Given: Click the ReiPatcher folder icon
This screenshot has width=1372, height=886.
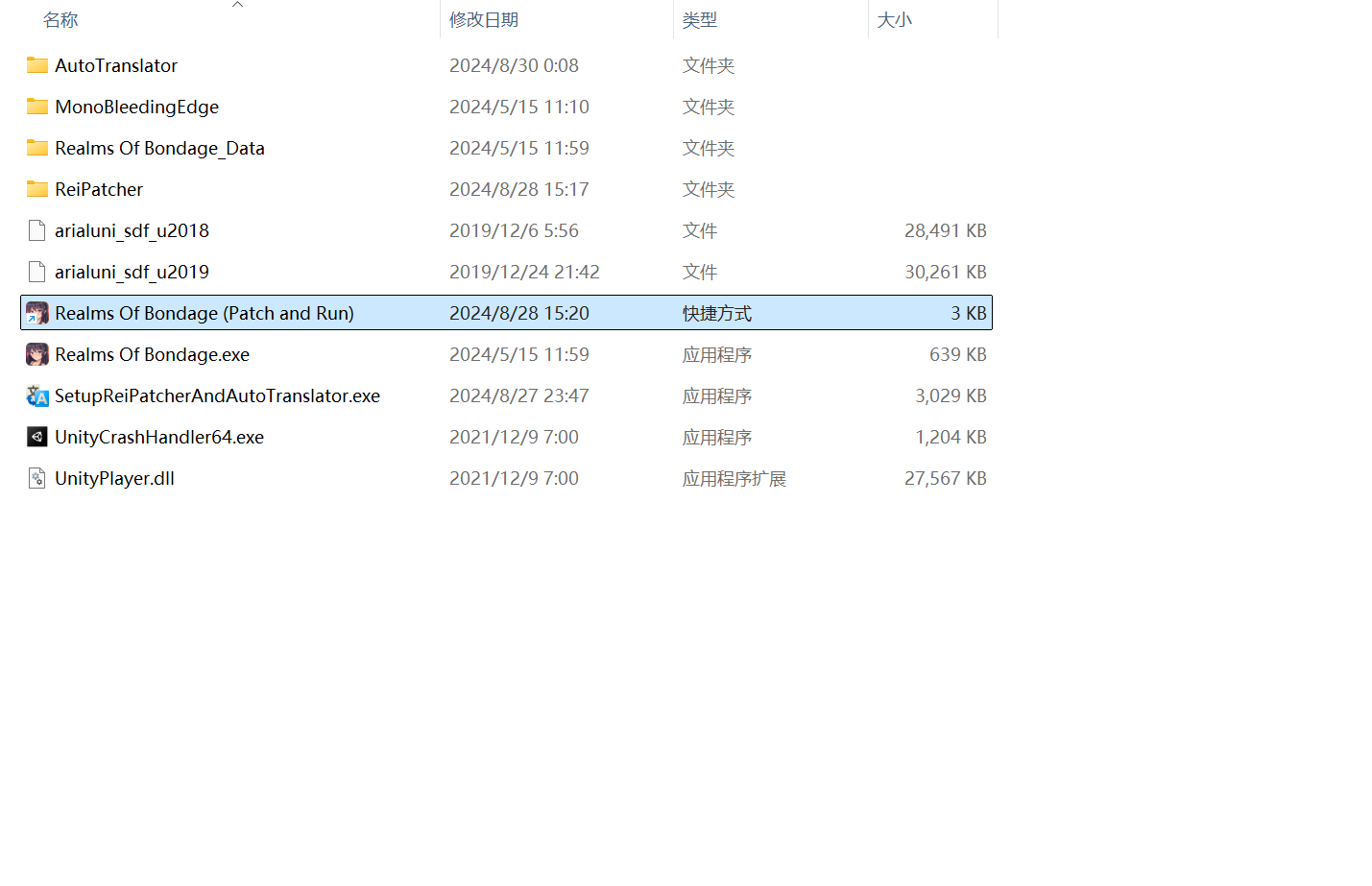Looking at the screenshot, I should tap(37, 189).
